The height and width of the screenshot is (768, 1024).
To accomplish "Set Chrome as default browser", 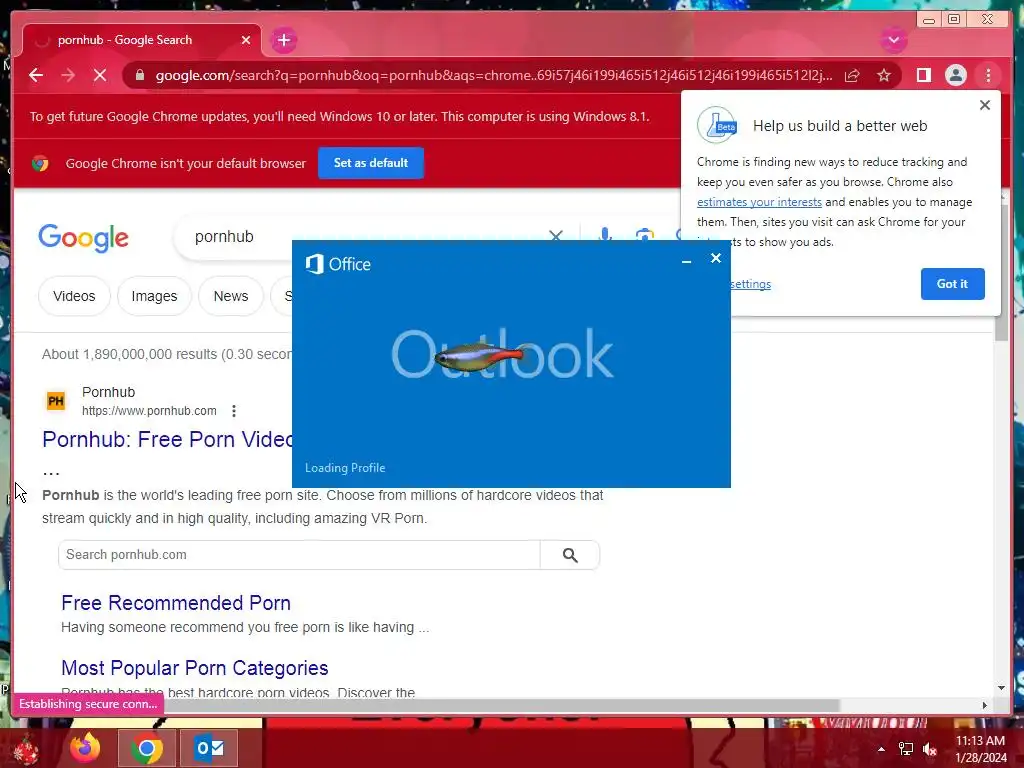I will 371,163.
